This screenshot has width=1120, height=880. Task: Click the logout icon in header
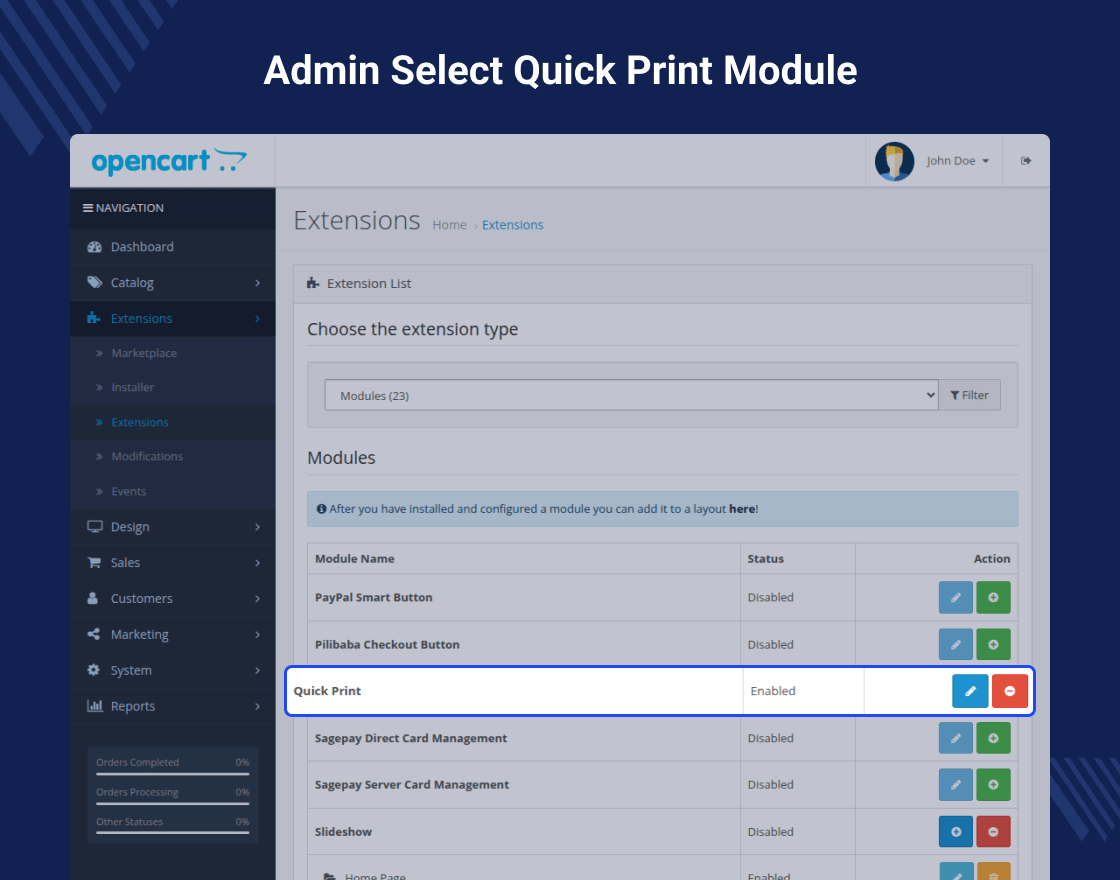[1026, 161]
